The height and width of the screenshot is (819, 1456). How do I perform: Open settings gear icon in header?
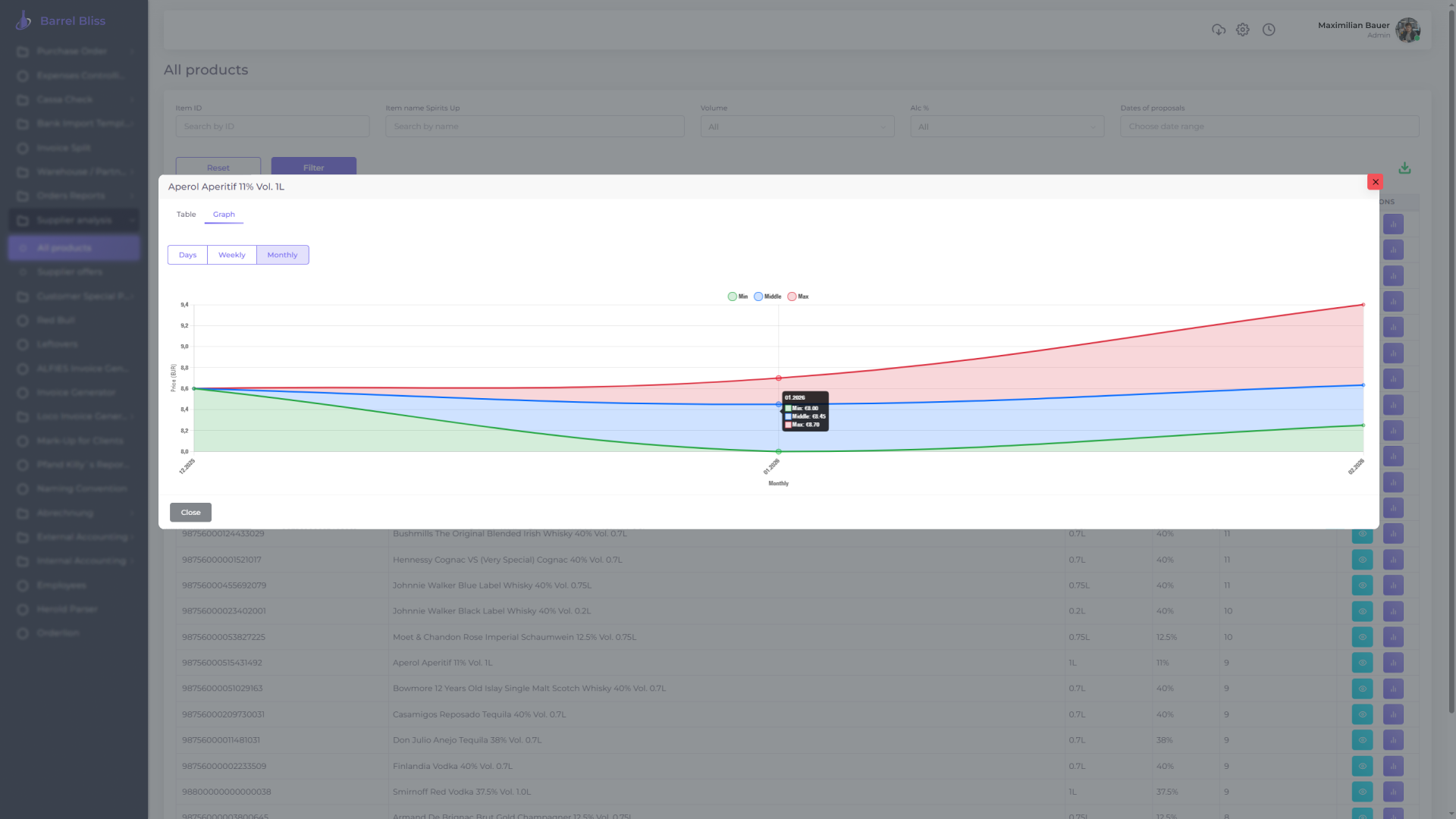click(1242, 30)
